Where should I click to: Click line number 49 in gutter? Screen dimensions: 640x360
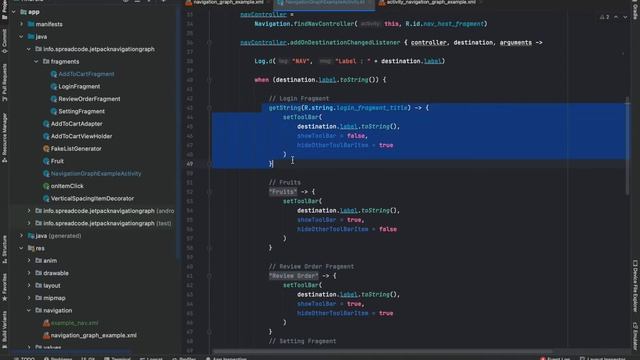click(x=190, y=164)
